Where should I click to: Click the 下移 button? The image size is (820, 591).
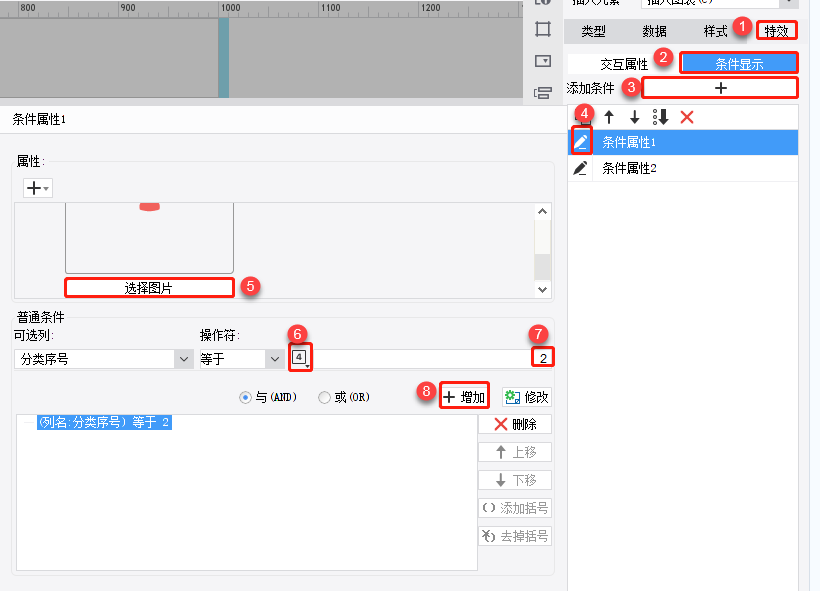click(515, 480)
